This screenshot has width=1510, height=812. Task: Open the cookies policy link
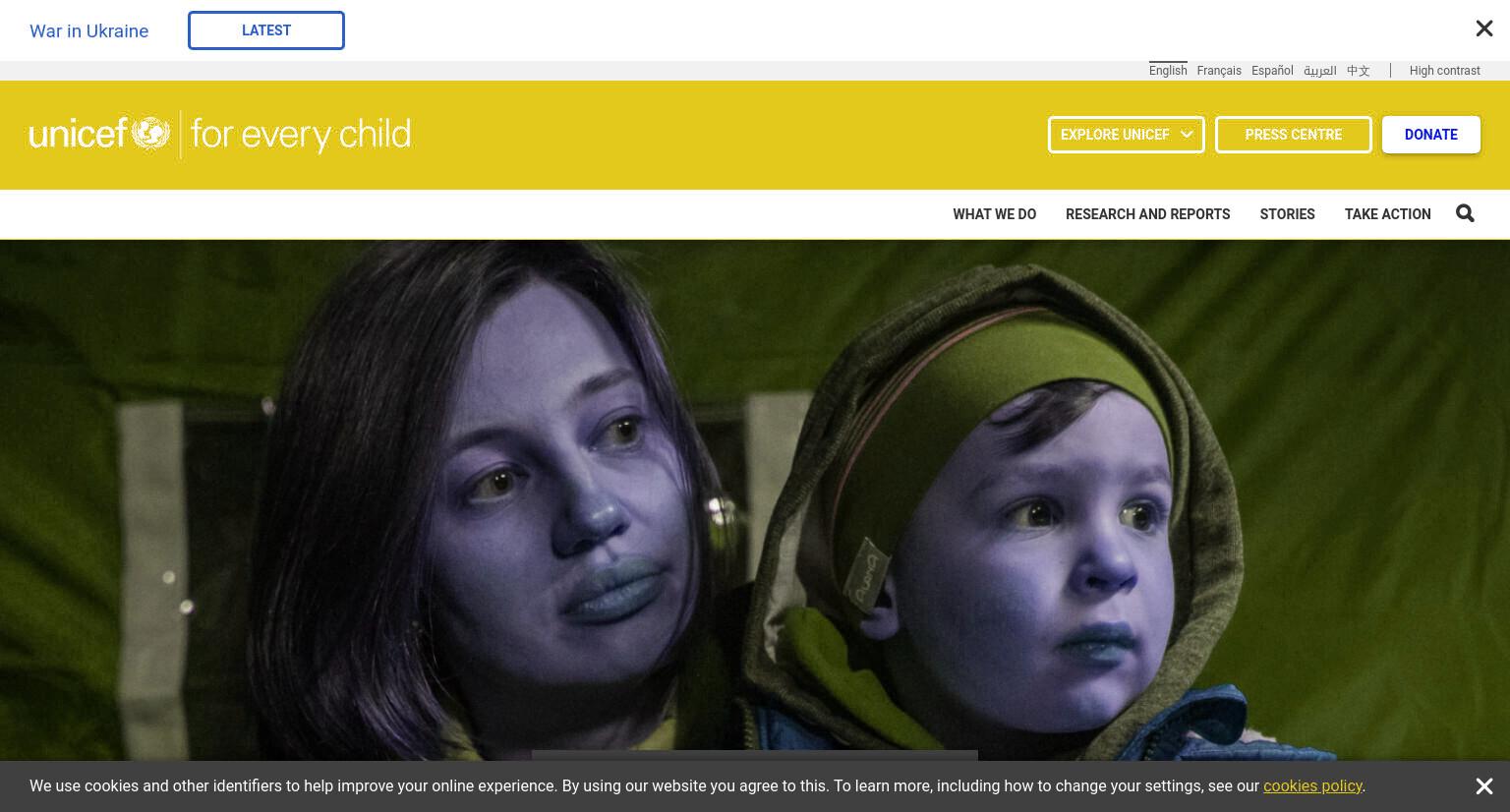click(x=1312, y=786)
